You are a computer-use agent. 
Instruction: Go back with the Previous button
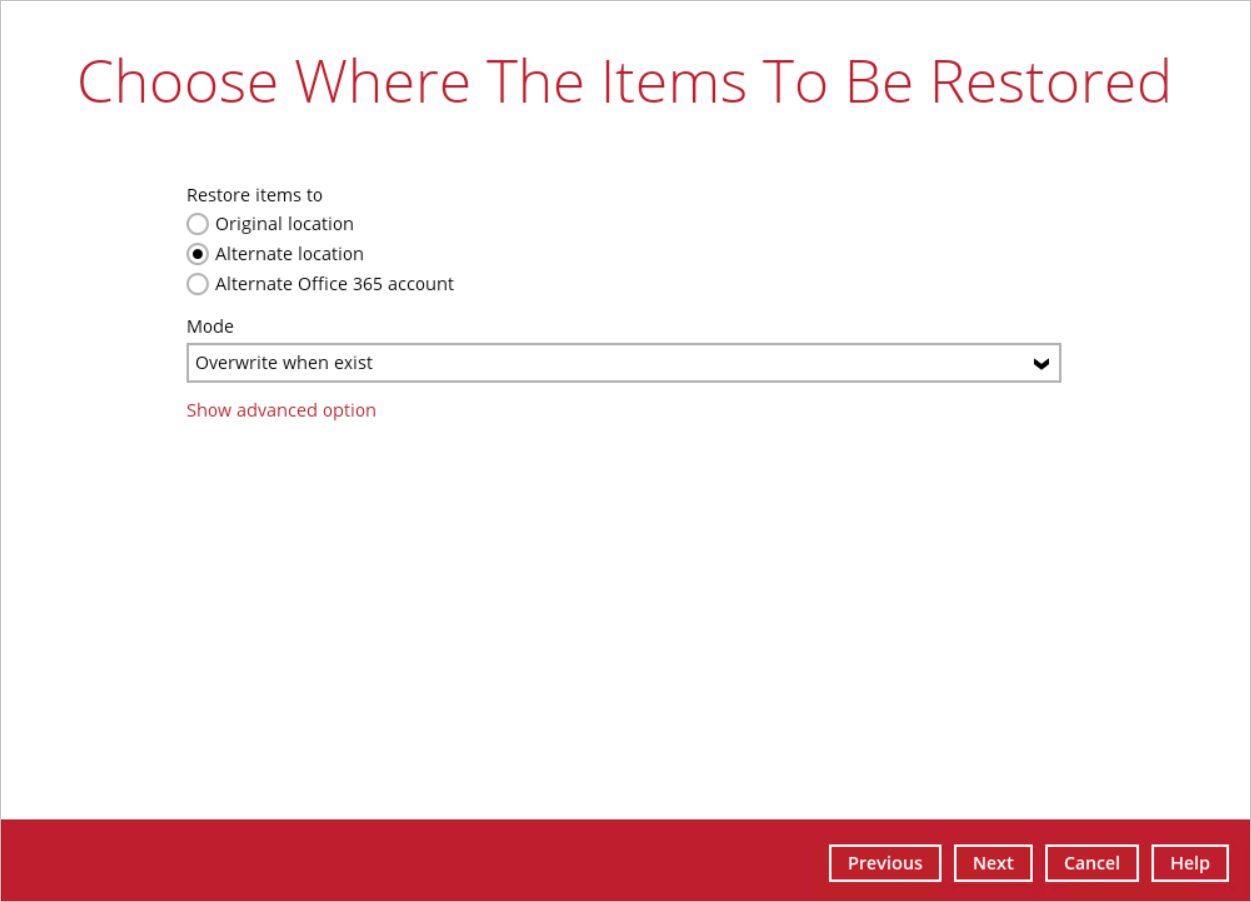[885, 863]
